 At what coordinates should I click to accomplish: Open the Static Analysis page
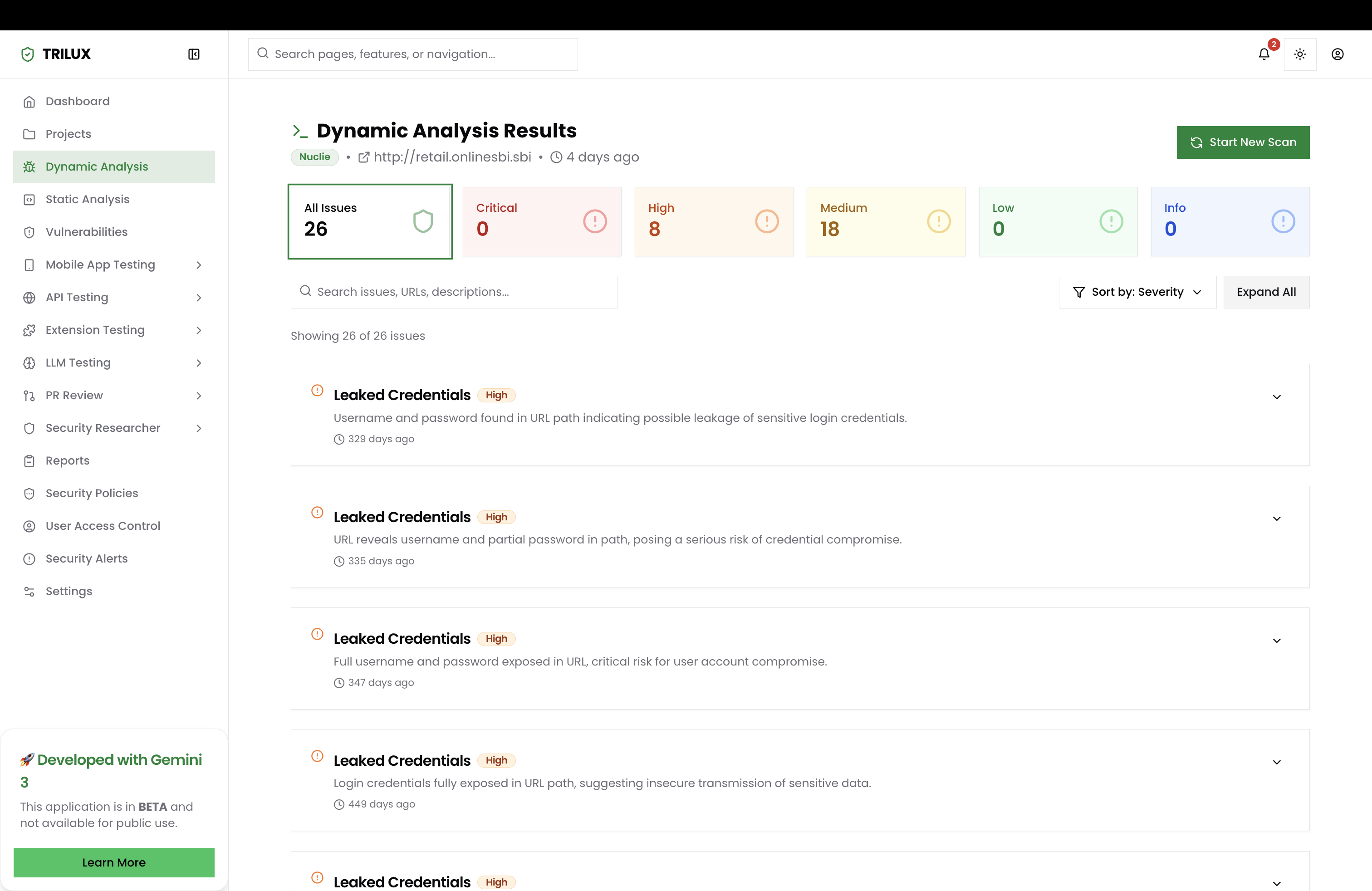(88, 200)
